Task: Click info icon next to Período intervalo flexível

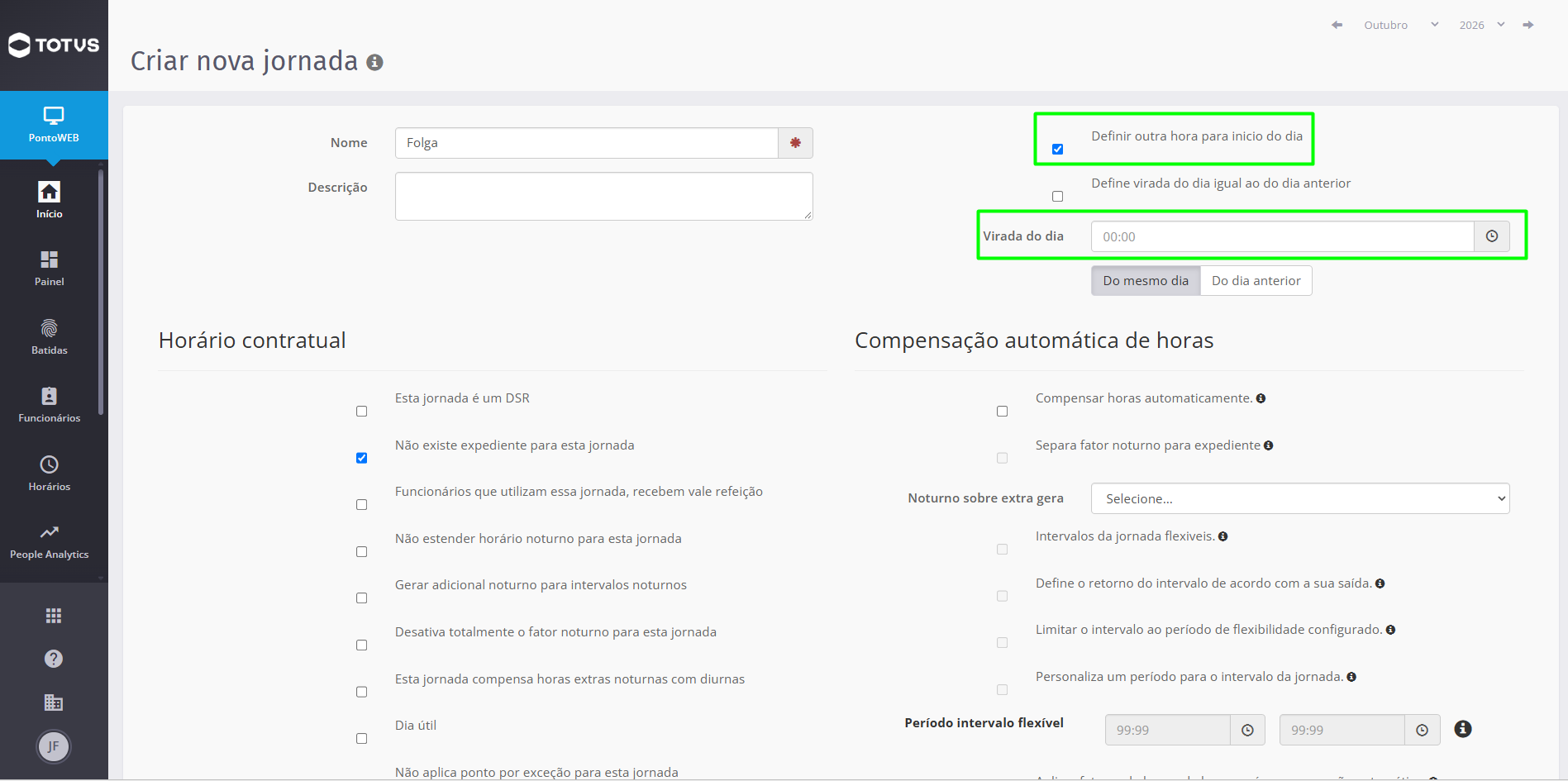Action: [1463, 729]
